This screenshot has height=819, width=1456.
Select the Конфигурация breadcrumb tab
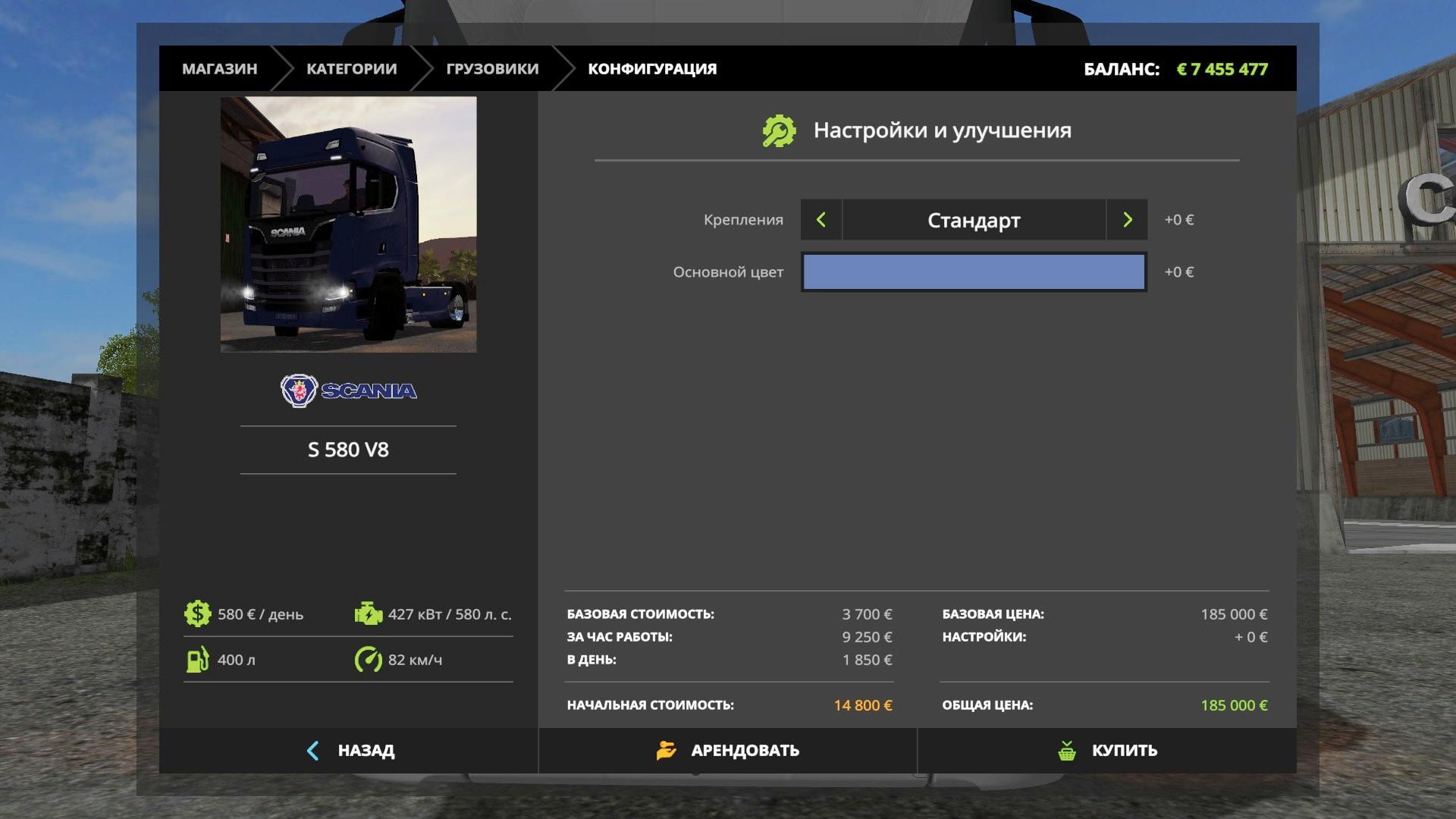click(651, 69)
